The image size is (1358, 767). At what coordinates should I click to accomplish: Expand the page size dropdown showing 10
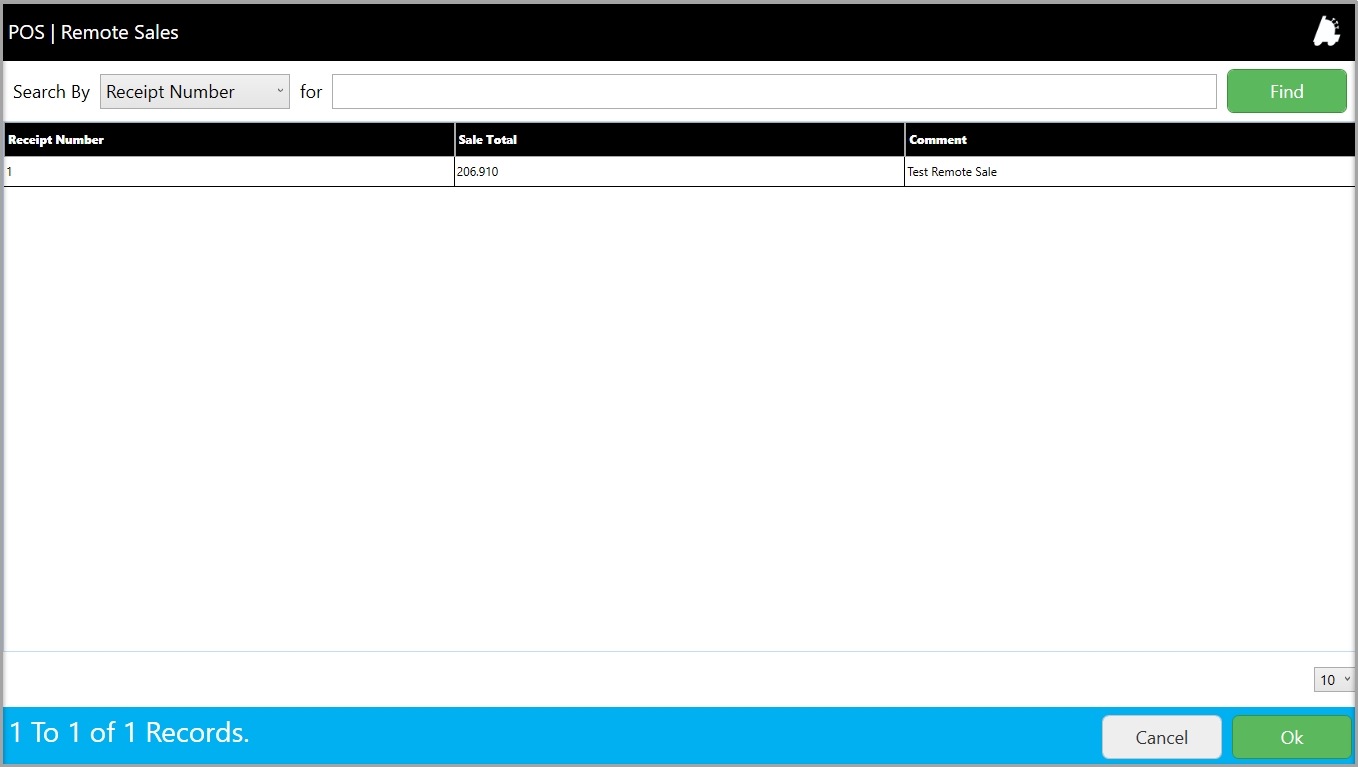(x=1334, y=680)
